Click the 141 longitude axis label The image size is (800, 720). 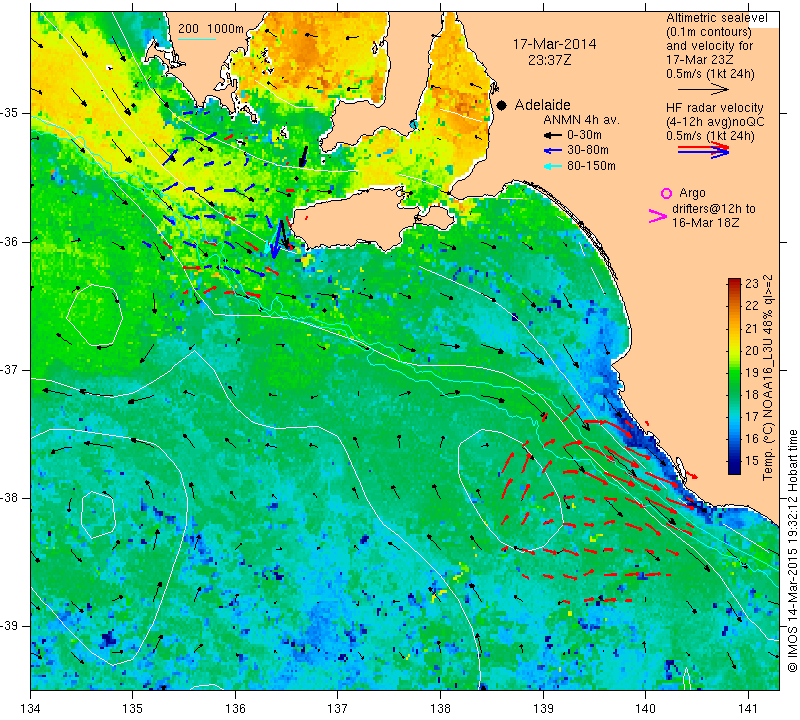[748, 709]
